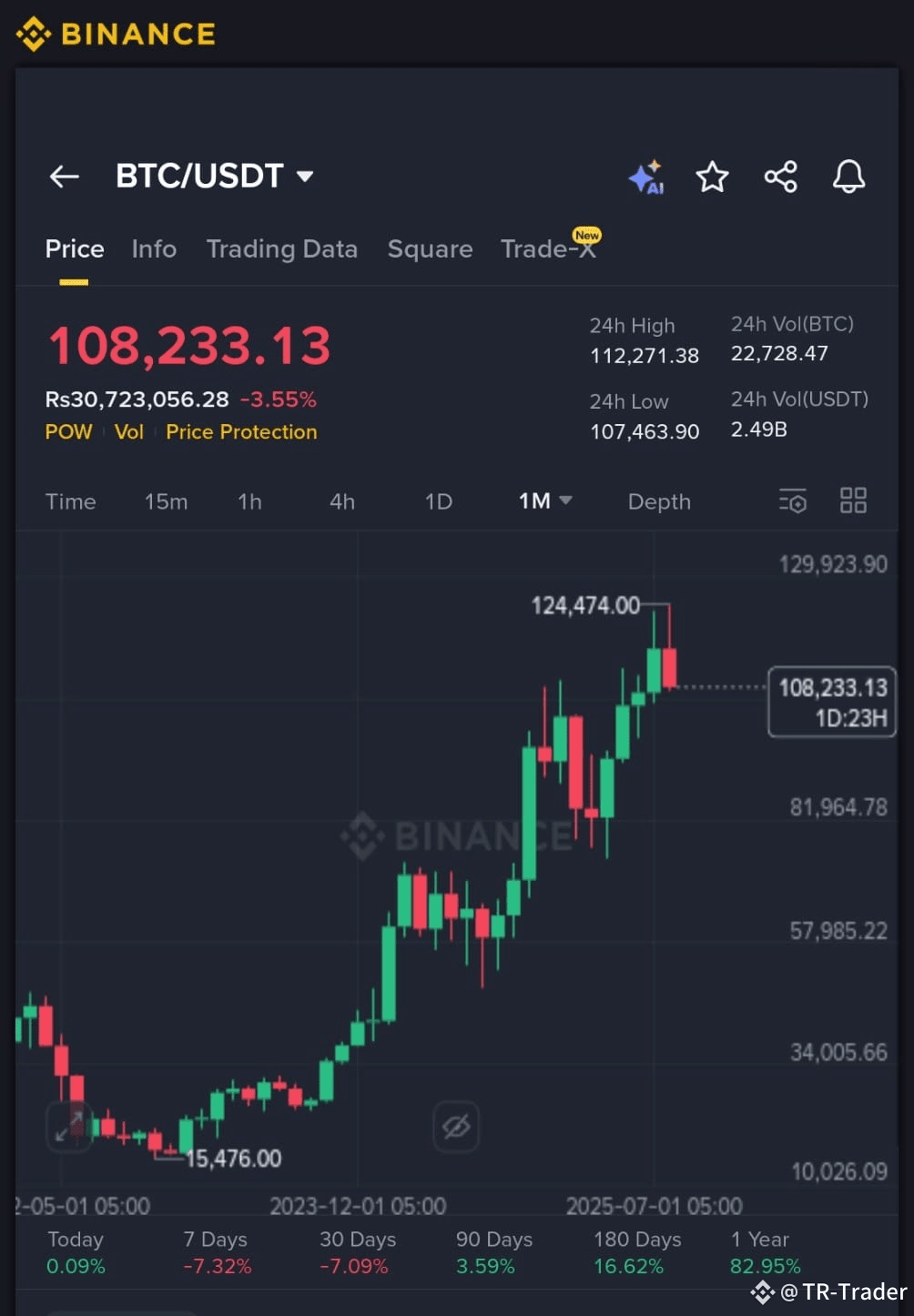Image resolution: width=914 pixels, height=1316 pixels.
Task: Open Price Protection link
Action: 241,432
